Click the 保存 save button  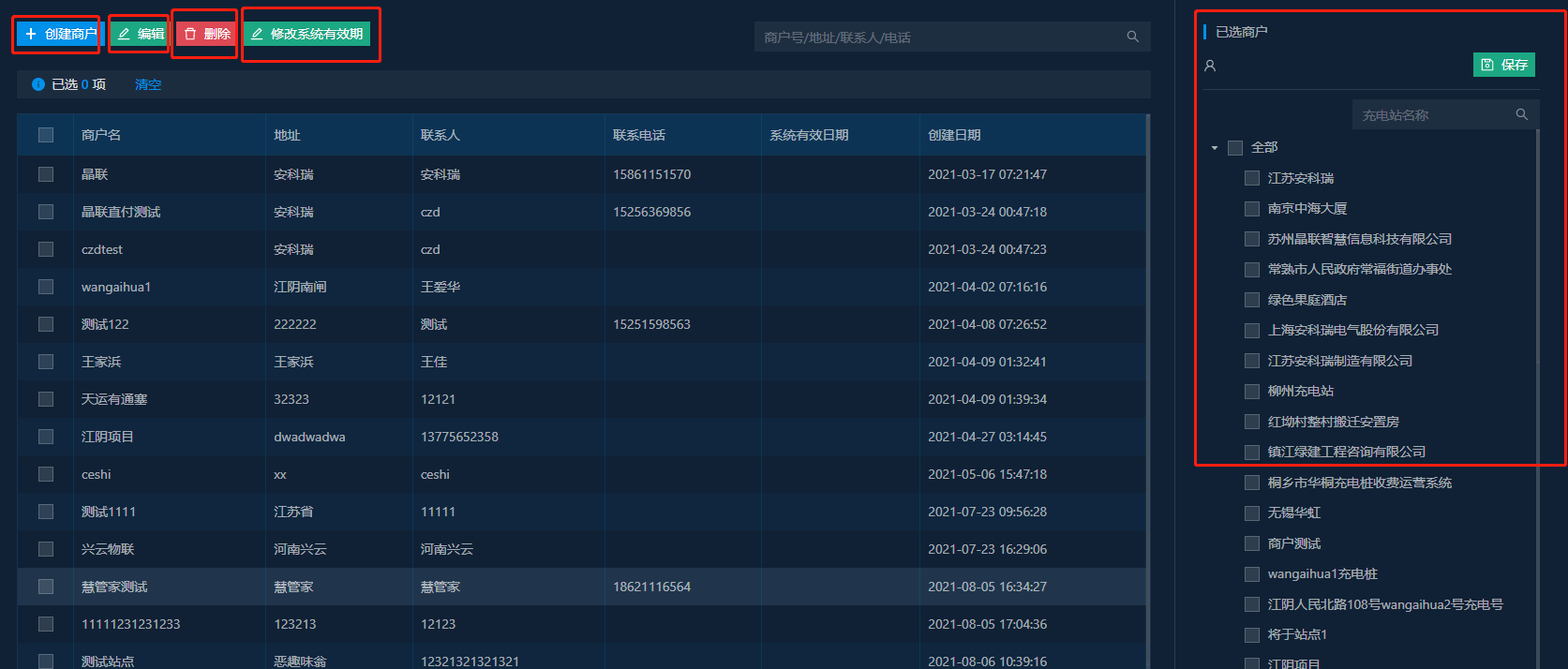1503,65
